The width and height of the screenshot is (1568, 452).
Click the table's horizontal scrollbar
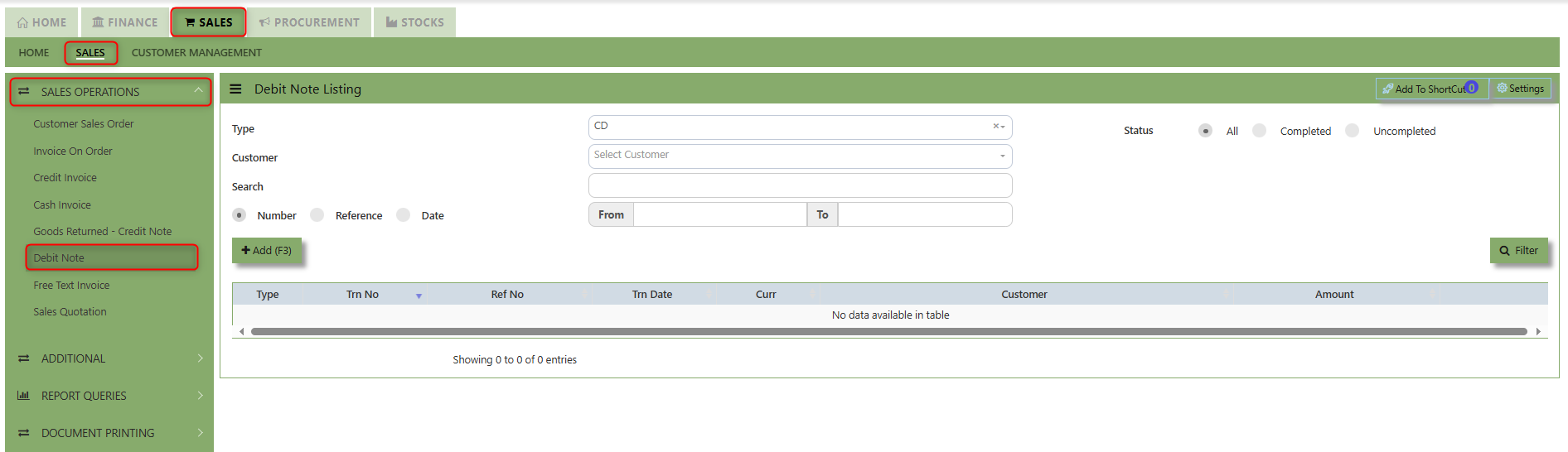(888, 331)
